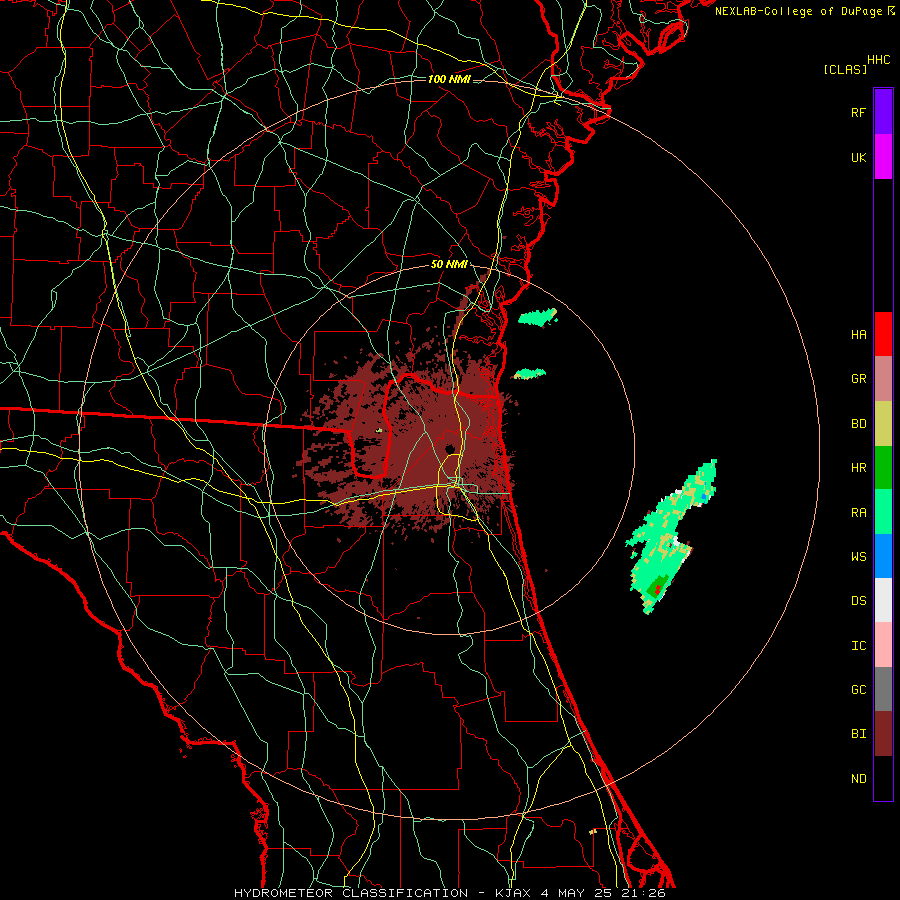Click the WS blue legend swatch
Image resolution: width=900 pixels, height=900 pixels.
coord(883,556)
